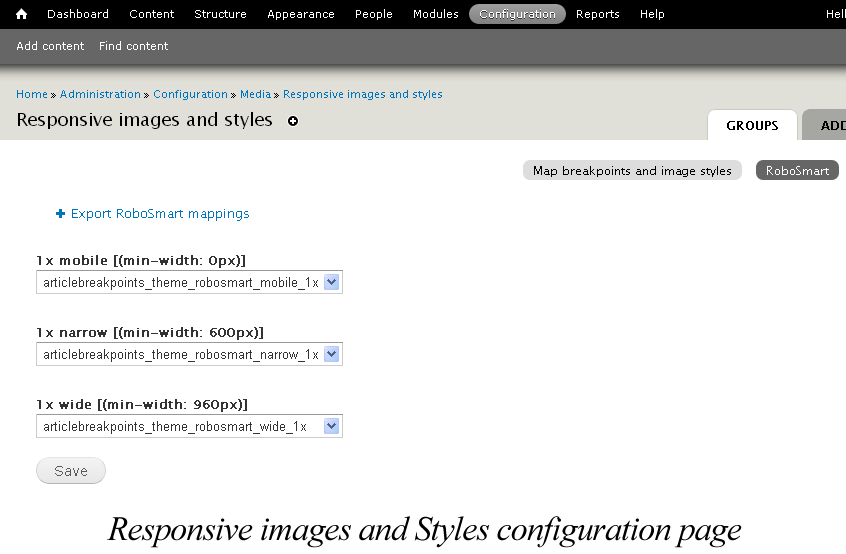
Task: Open the Structure menu item
Action: 220,14
